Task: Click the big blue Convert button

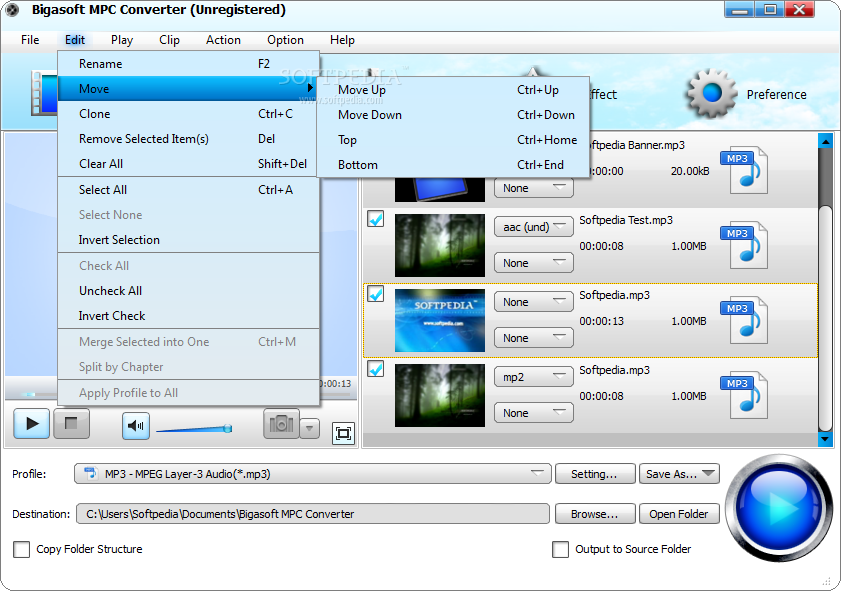Action: tap(779, 507)
